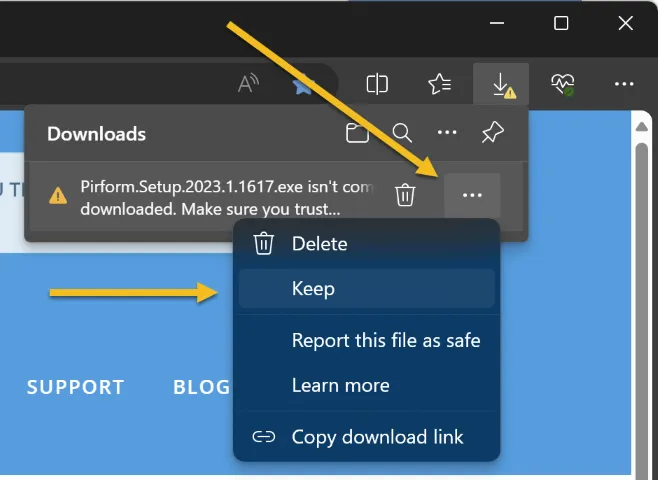Search downloads with magnifier icon
The image size is (658, 480).
(x=402, y=133)
